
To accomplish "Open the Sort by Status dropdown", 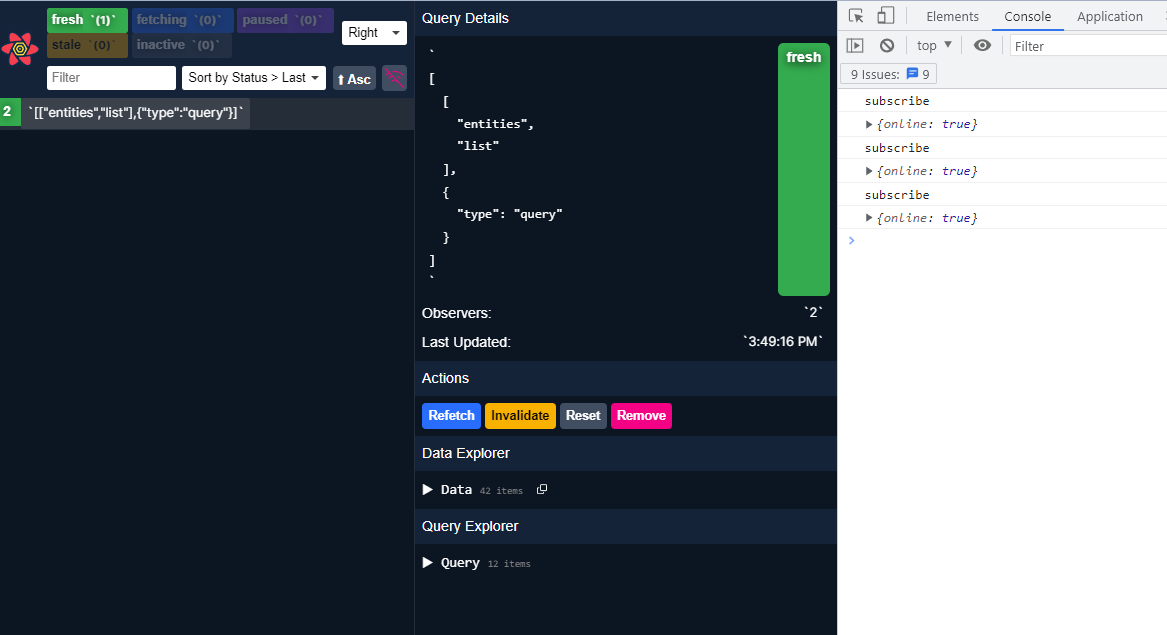I will (254, 78).
